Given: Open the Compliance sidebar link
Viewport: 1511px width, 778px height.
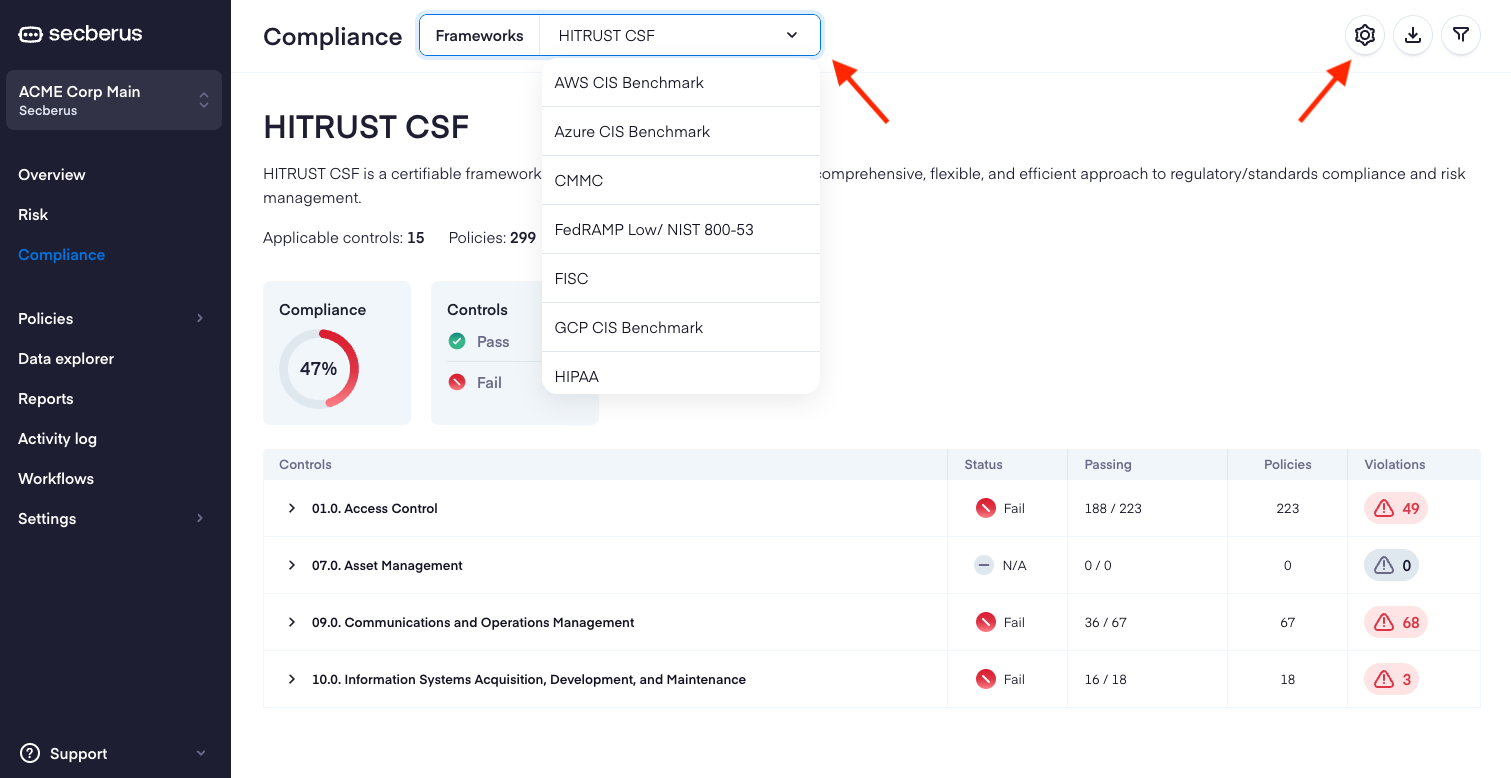Looking at the screenshot, I should 61,254.
